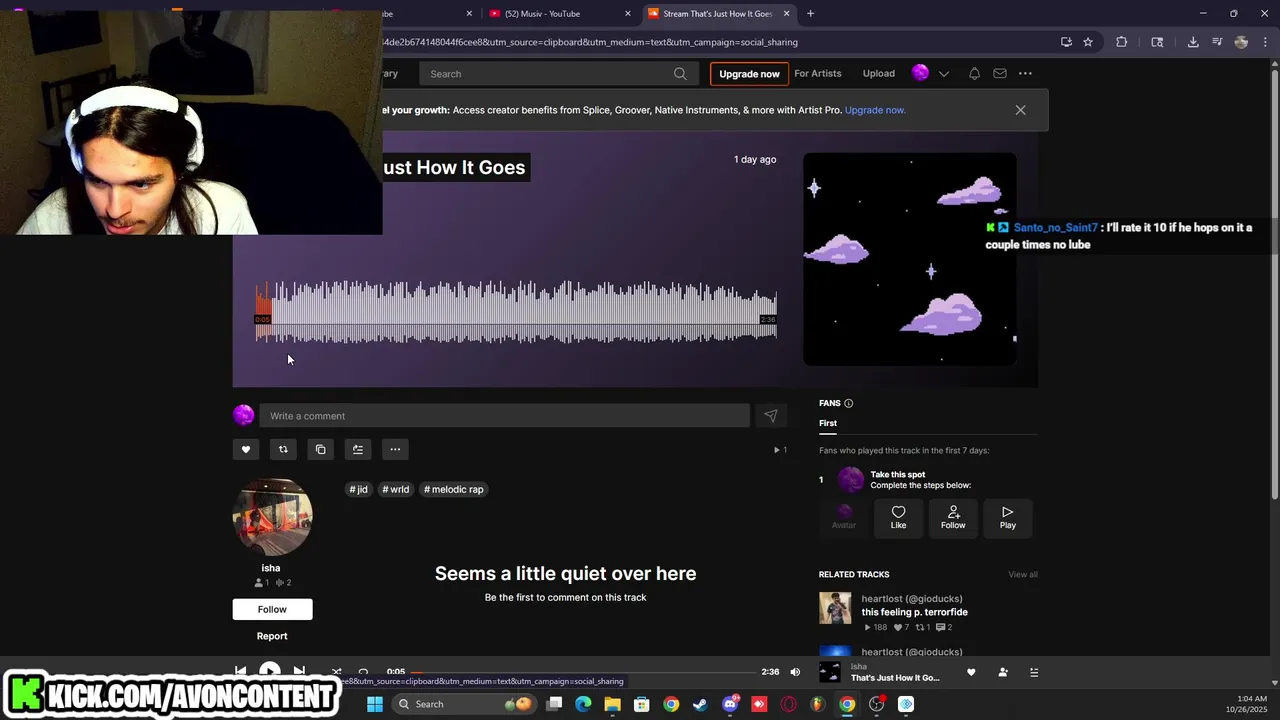Click the Upgrade now button
This screenshot has height=720, width=1280.
[749, 74]
